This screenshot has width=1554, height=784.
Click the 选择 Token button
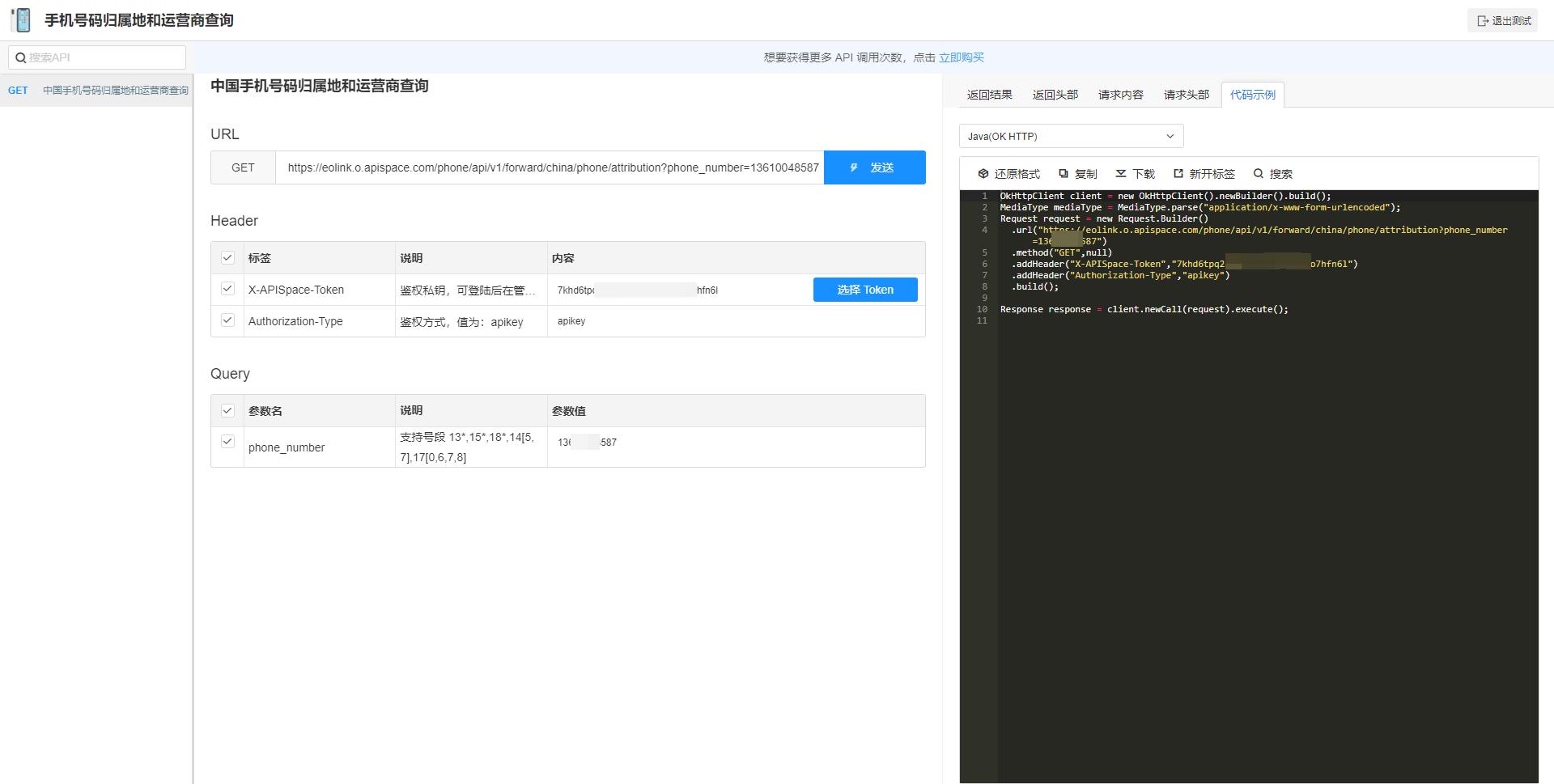pos(864,289)
